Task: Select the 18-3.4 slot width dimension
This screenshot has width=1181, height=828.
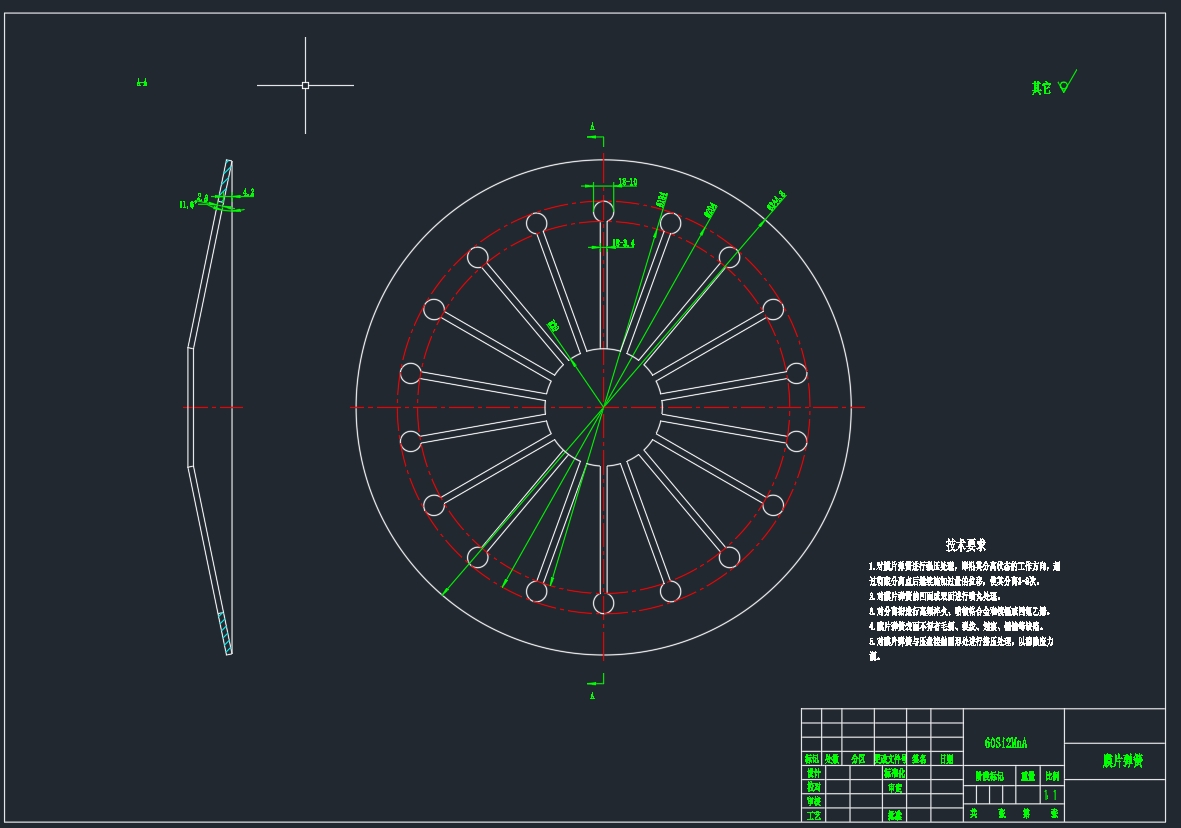Action: tap(623, 243)
